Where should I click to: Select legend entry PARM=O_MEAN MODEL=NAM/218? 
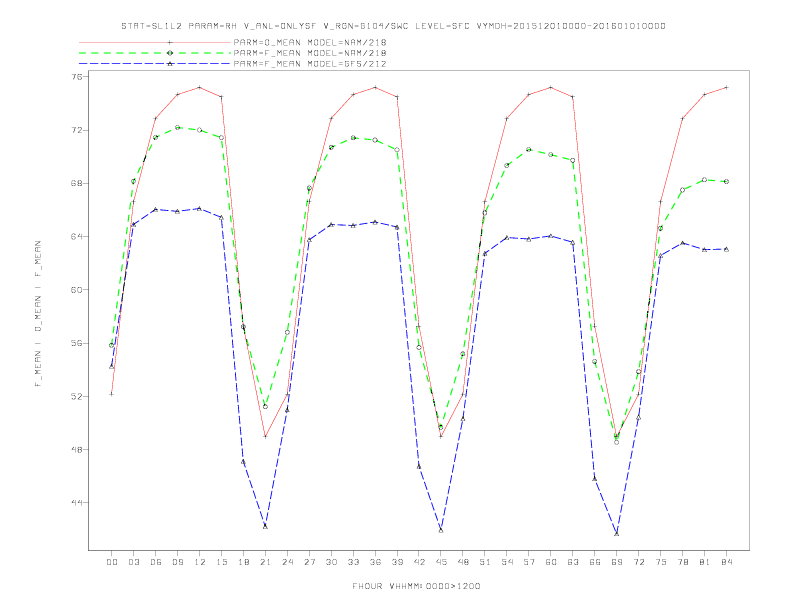pos(310,42)
